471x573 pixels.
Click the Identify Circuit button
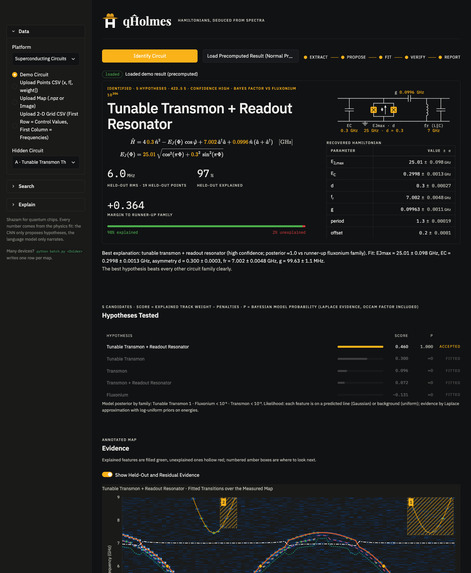[x=150, y=56]
